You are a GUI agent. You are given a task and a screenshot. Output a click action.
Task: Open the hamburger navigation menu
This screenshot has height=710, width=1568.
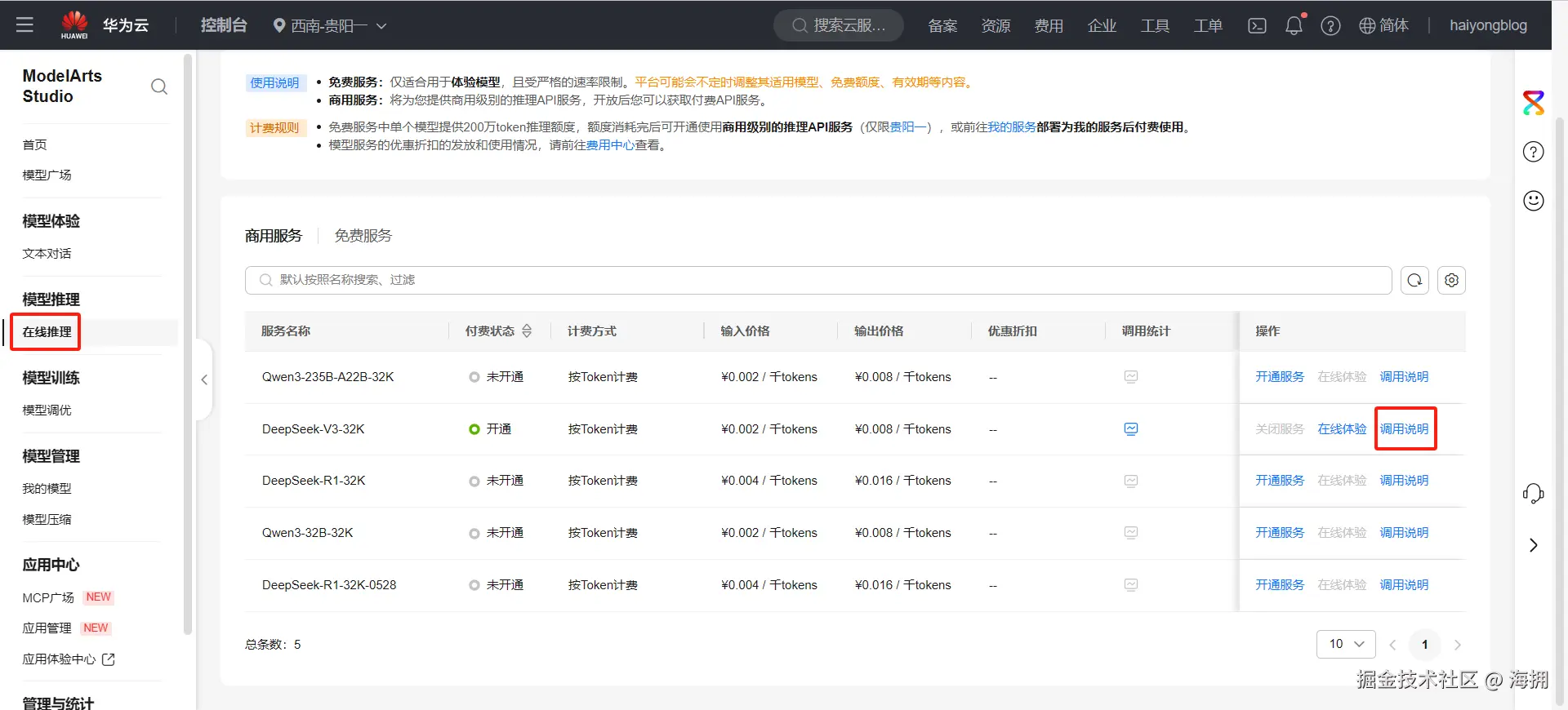tap(24, 25)
